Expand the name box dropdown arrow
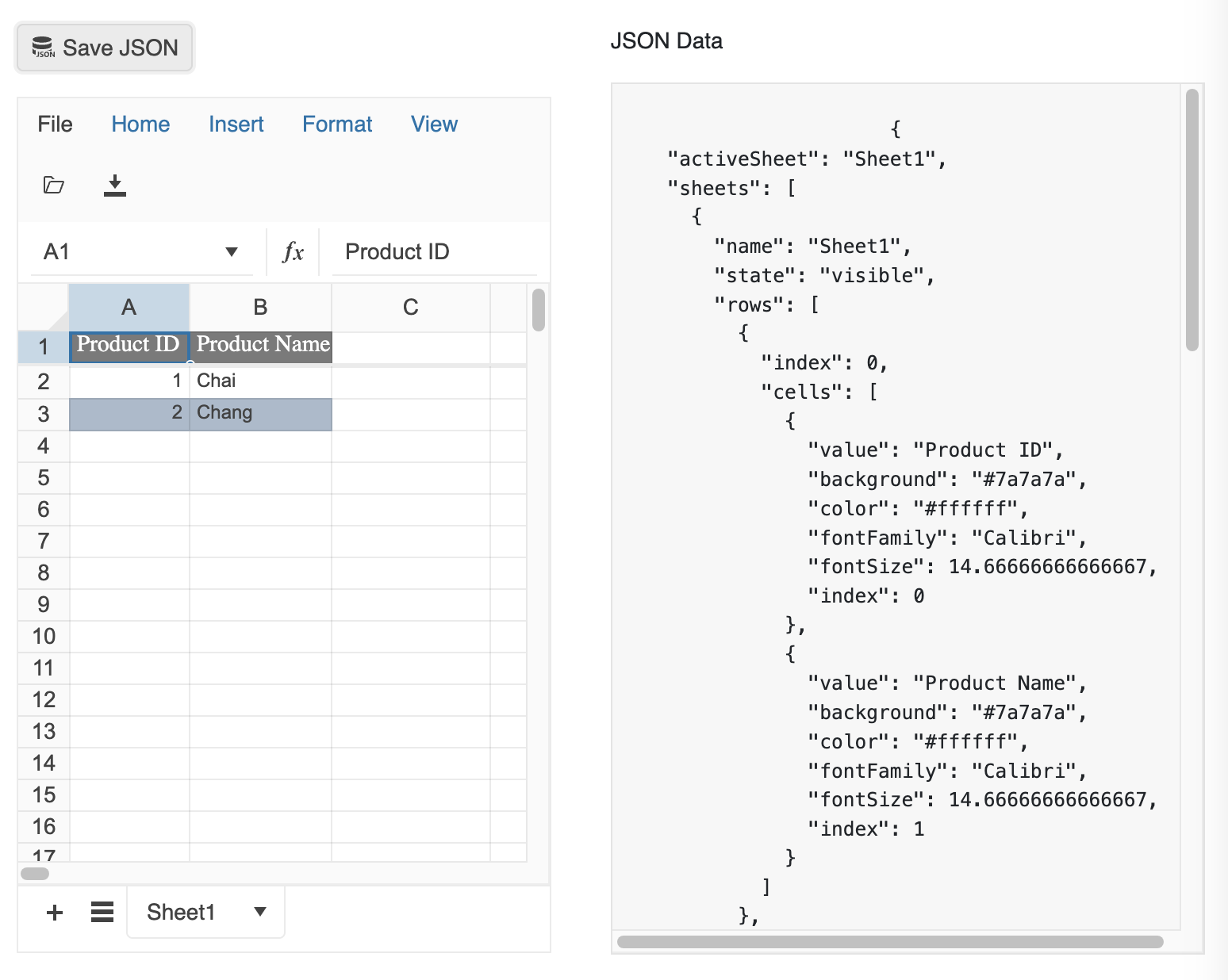1228x980 pixels. (x=232, y=252)
